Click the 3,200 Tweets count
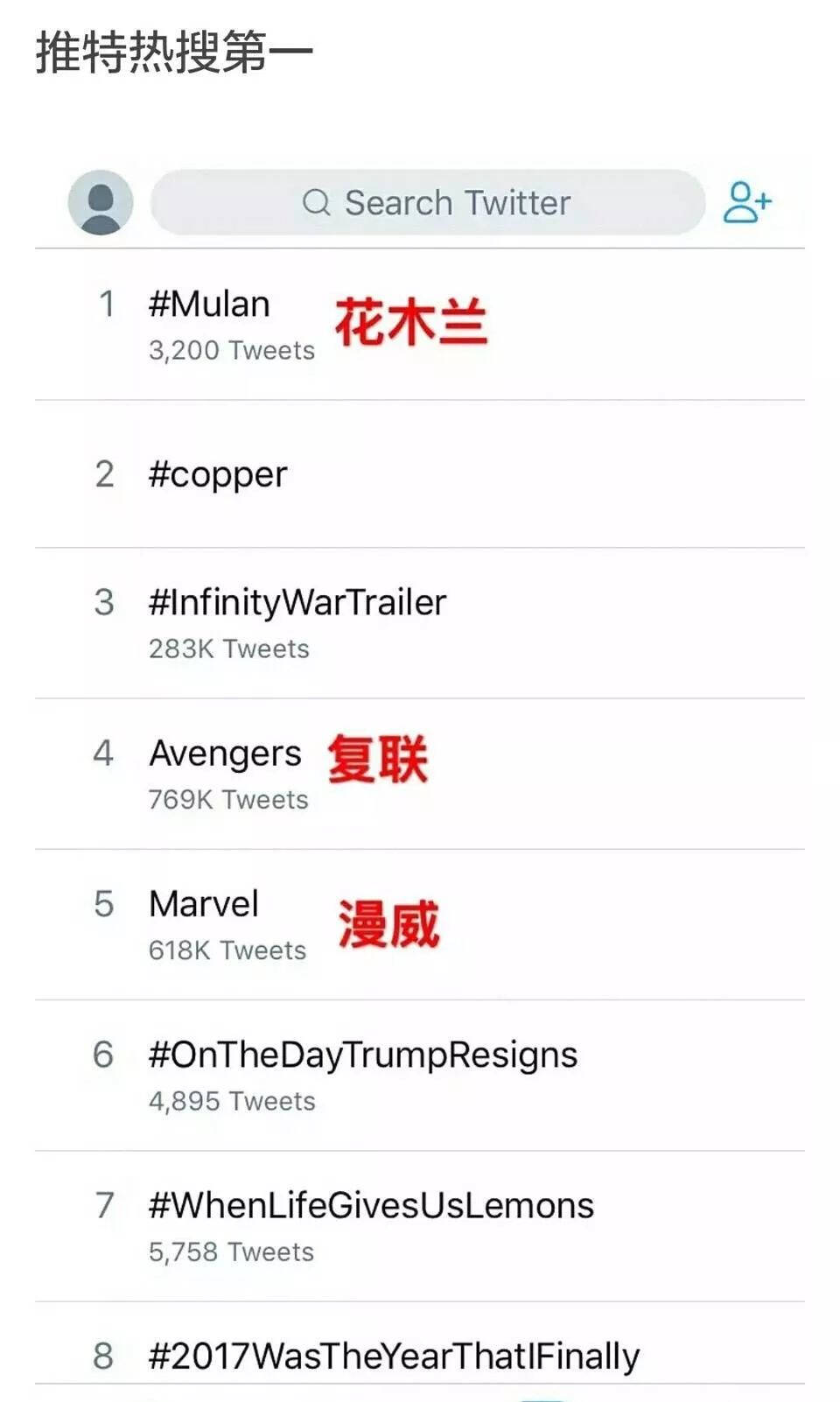 [x=232, y=350]
